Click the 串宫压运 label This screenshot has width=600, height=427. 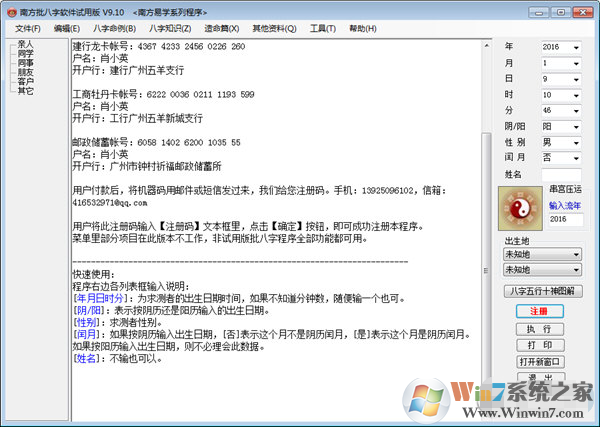pos(566,189)
